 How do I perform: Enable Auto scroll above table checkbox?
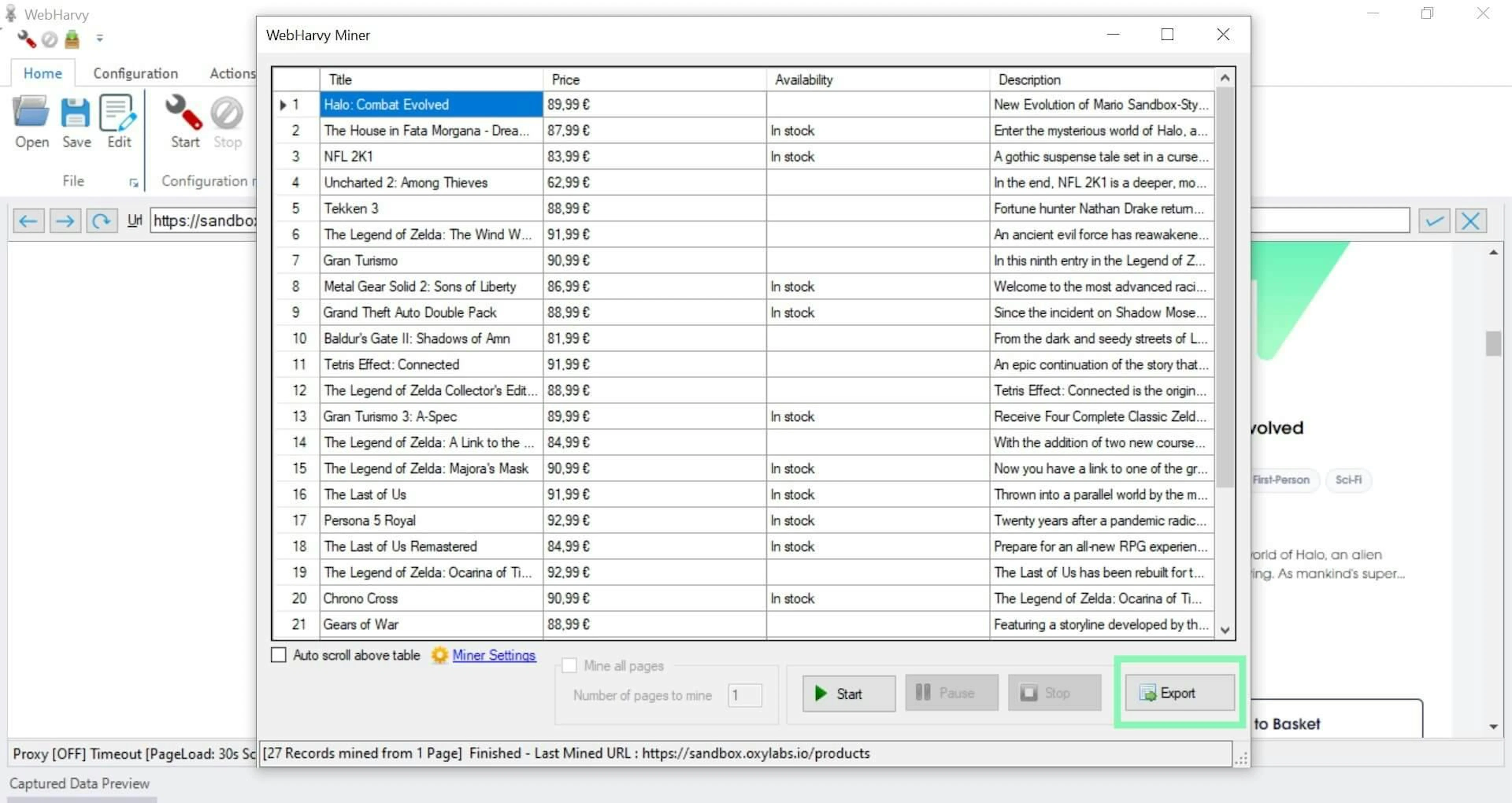[279, 655]
